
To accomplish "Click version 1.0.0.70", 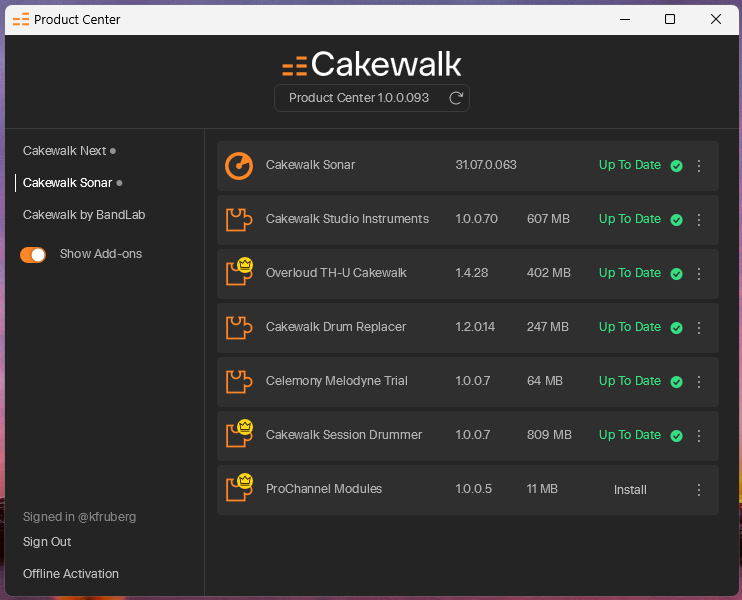I will [477, 219].
